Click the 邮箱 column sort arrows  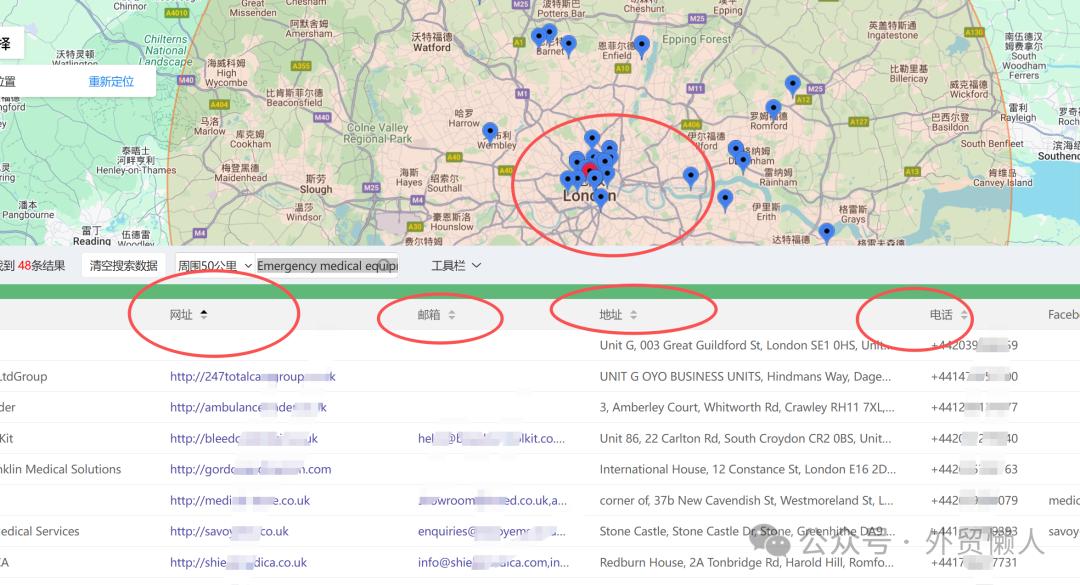451,315
